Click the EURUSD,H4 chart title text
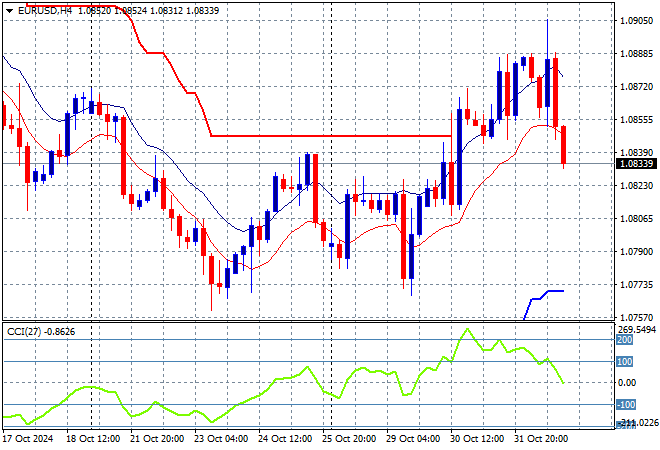Image resolution: width=660 pixels, height=450 pixels. click(45, 11)
